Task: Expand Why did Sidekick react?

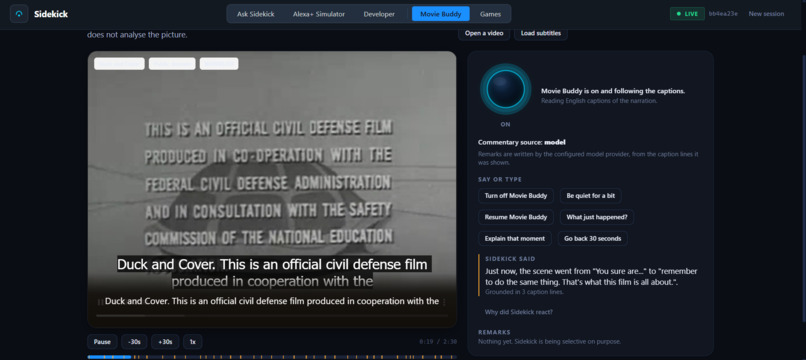Action: click(x=519, y=312)
